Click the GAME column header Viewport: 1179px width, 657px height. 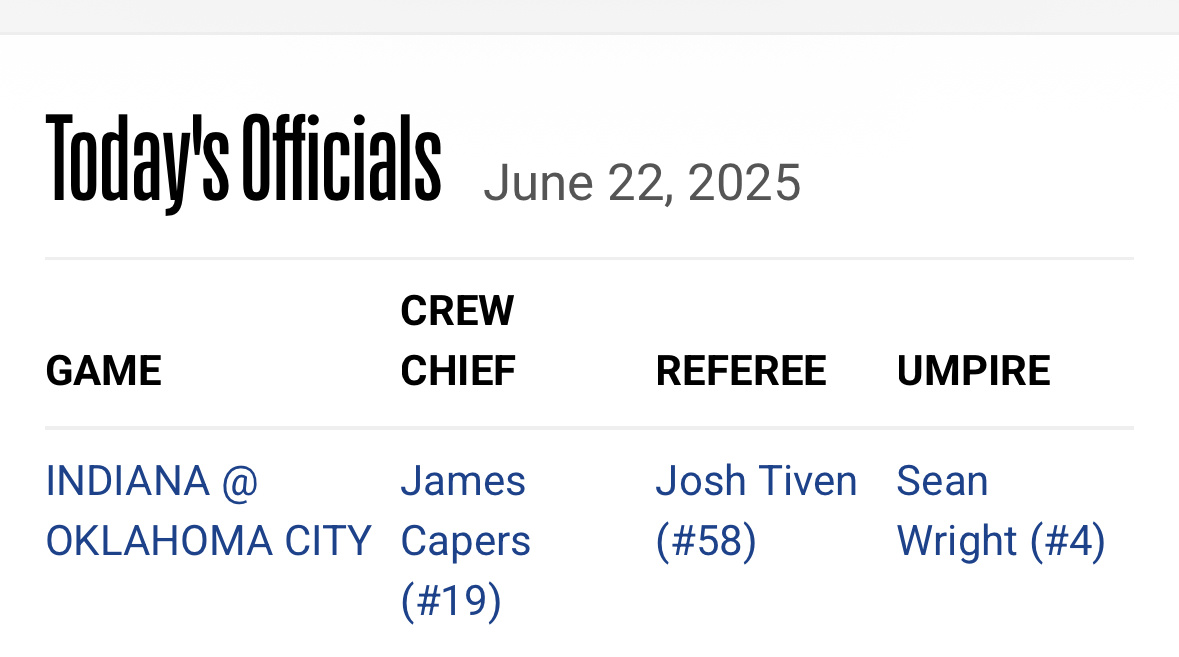tap(104, 371)
